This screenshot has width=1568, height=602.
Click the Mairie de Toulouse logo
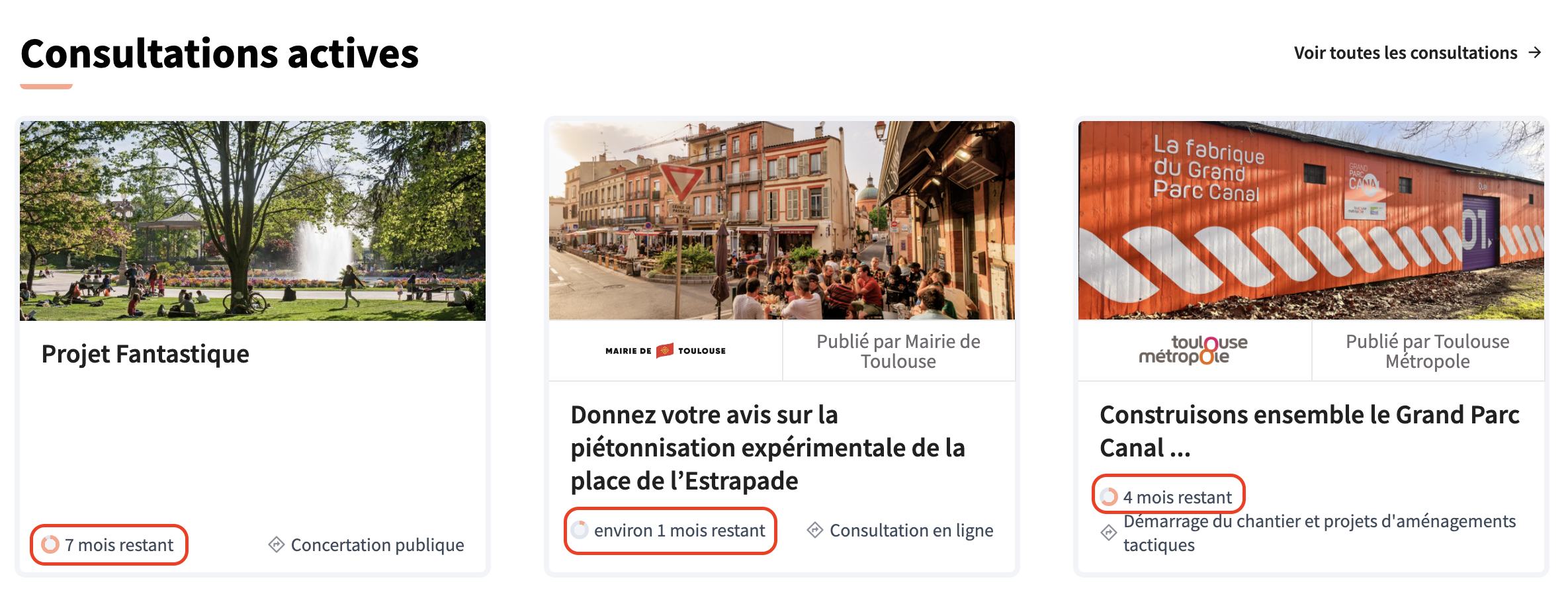coord(666,351)
